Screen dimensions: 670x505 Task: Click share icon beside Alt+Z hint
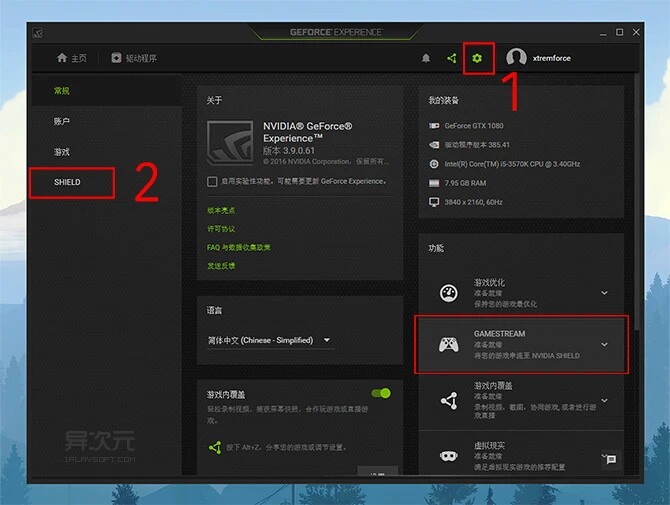click(x=215, y=447)
